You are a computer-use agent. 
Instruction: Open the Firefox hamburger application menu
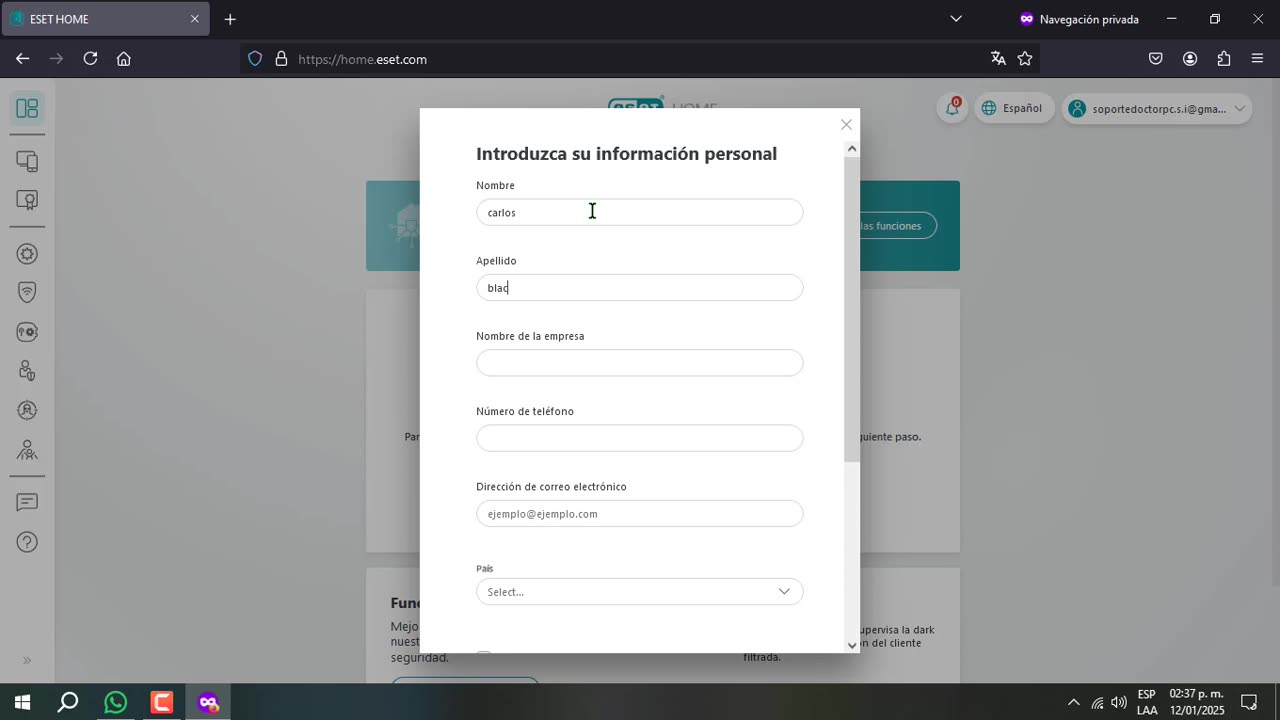(1258, 59)
